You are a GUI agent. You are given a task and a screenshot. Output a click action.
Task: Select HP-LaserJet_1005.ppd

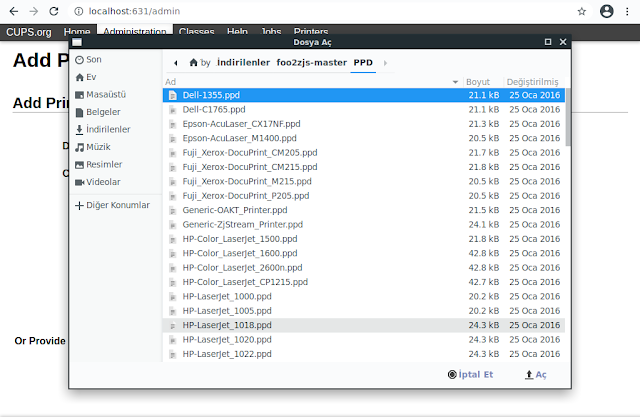pos(364,311)
